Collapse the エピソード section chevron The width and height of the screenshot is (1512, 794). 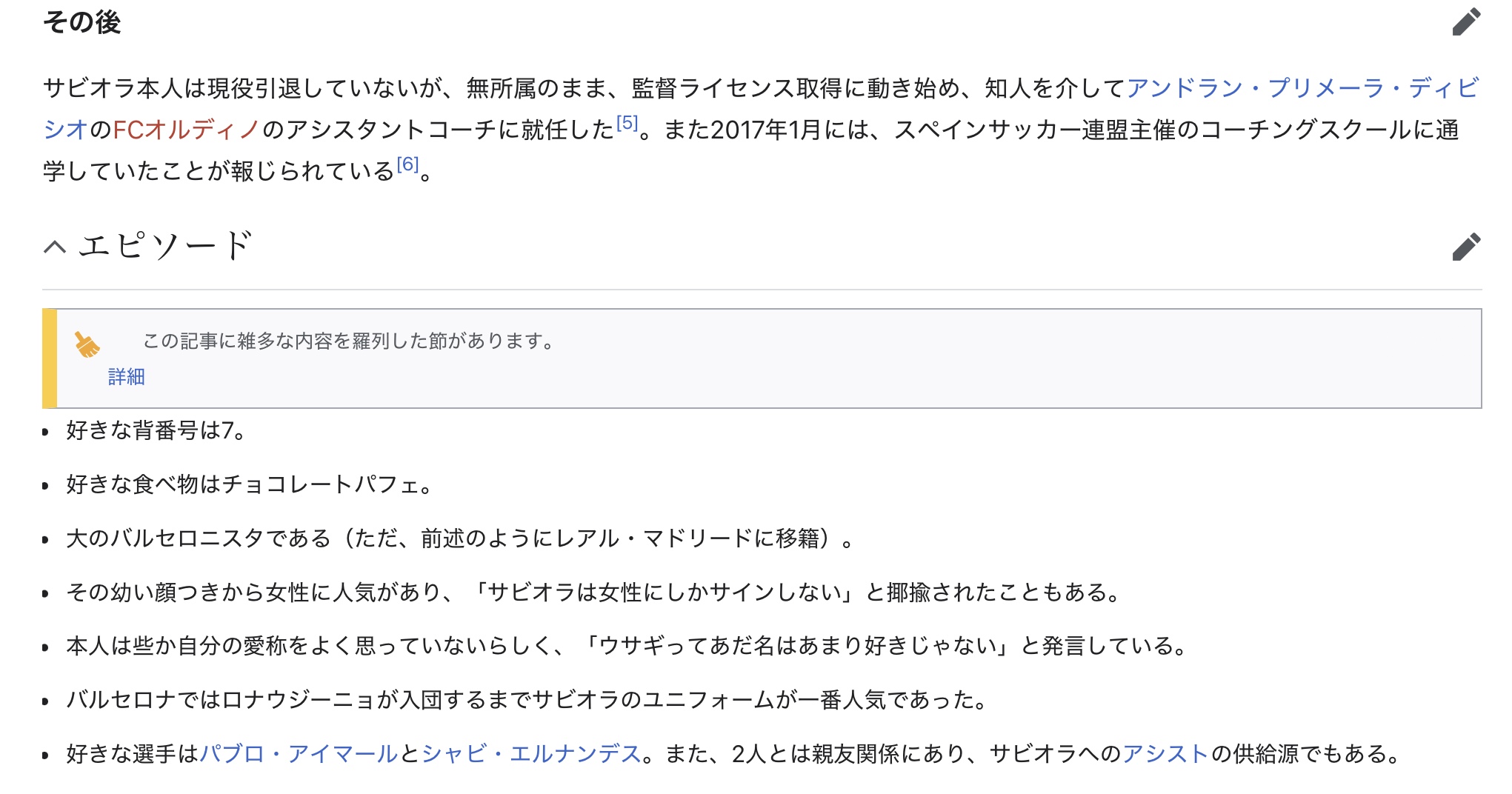click(x=55, y=247)
